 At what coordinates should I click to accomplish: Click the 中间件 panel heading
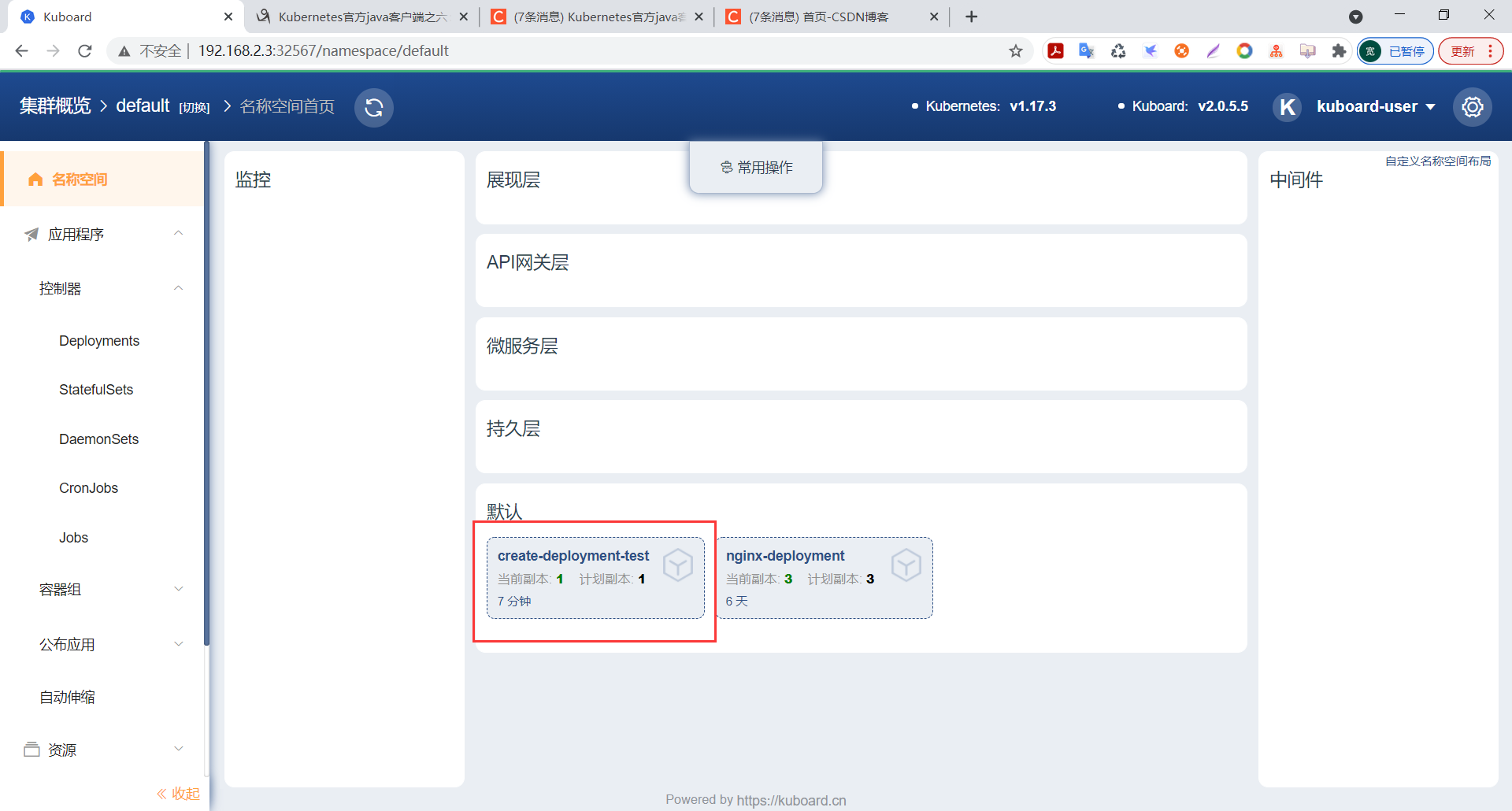[x=1296, y=180]
